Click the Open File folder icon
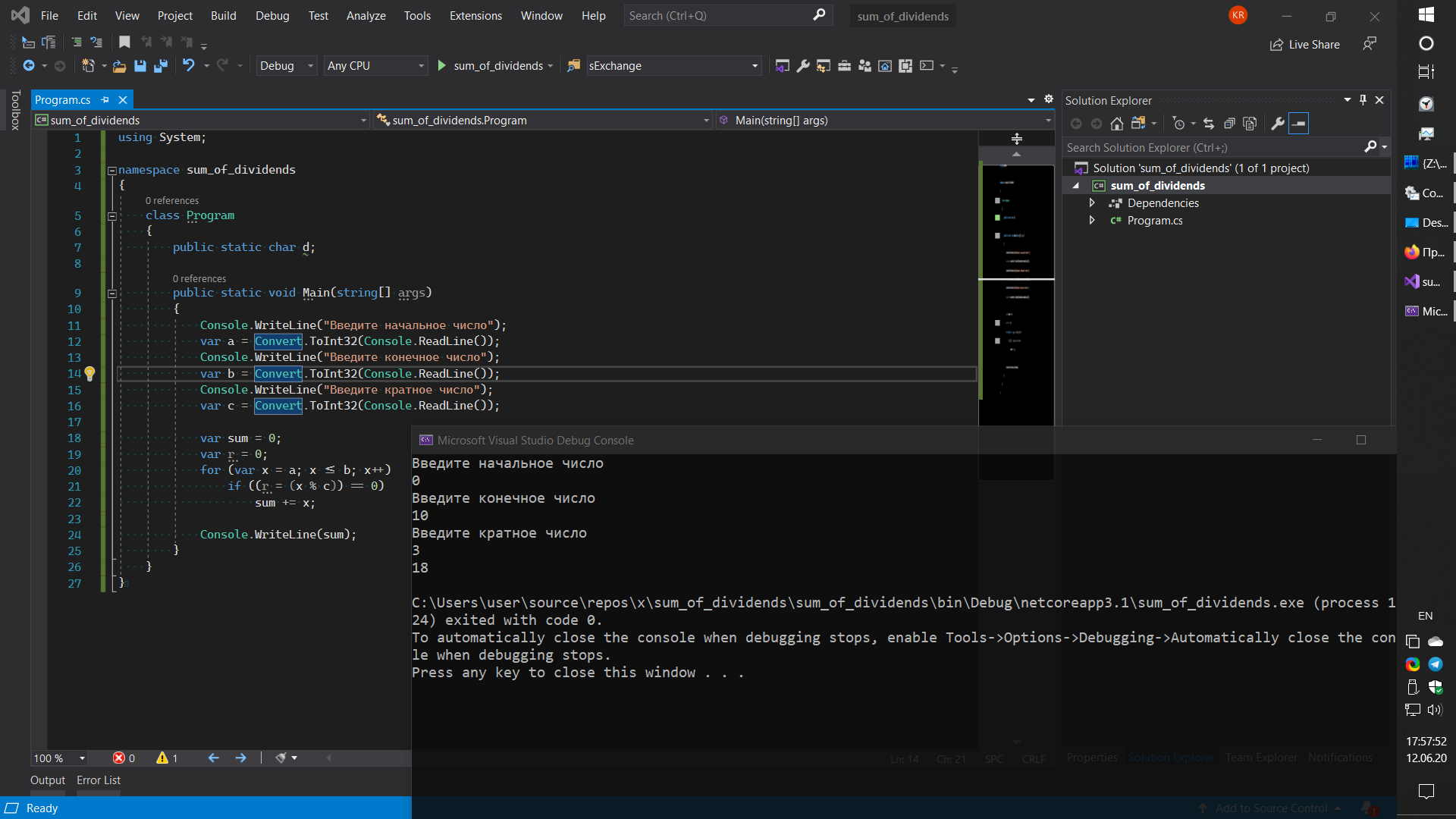 [119, 66]
